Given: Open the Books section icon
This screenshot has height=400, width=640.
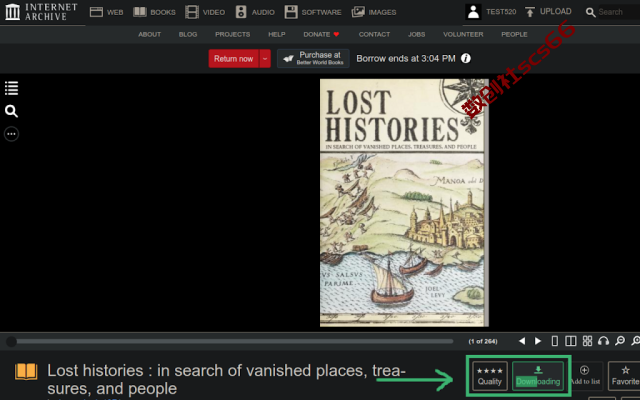Looking at the screenshot, I should (140, 12).
